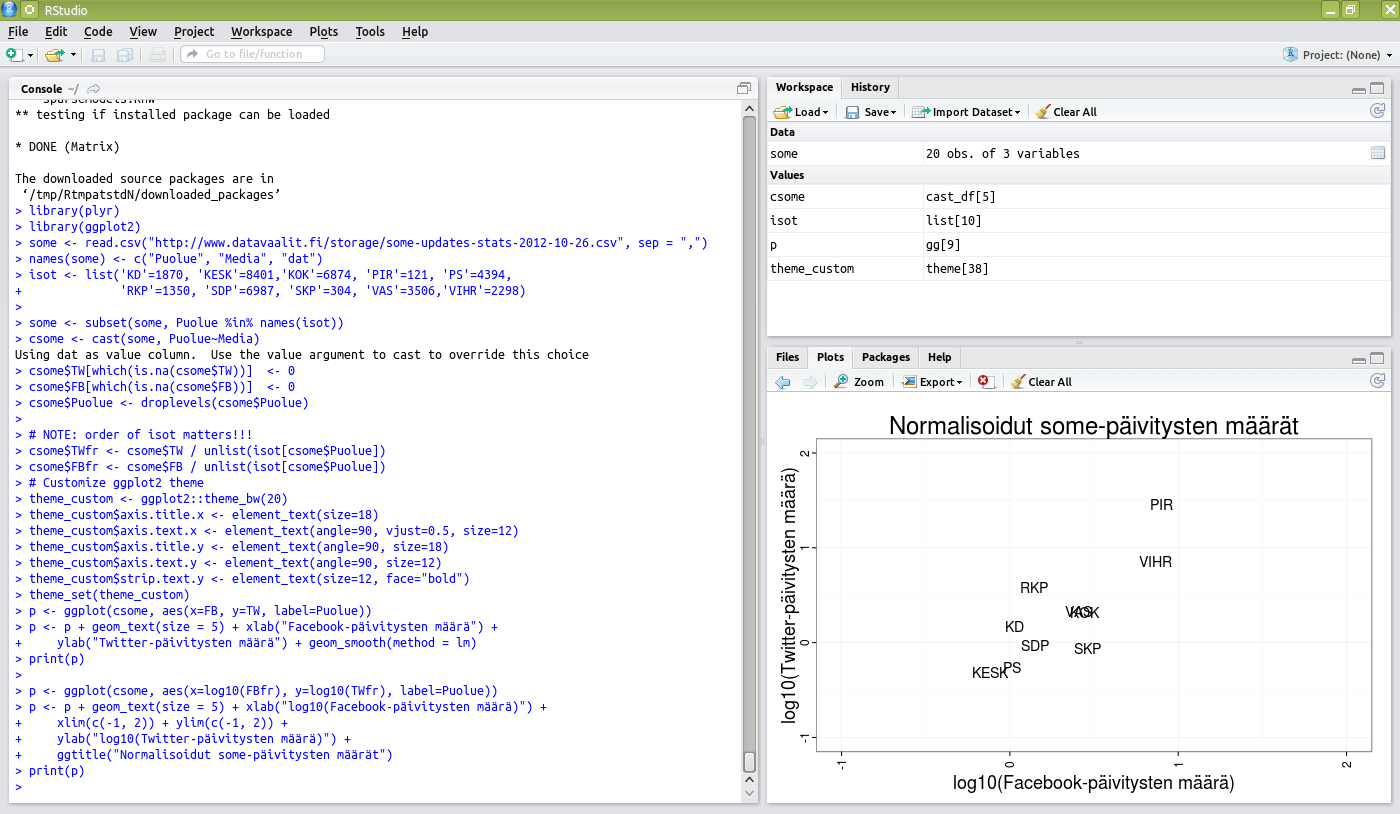This screenshot has height=814, width=1400.
Task: Click the Print icon in main toolbar
Action: click(x=158, y=54)
